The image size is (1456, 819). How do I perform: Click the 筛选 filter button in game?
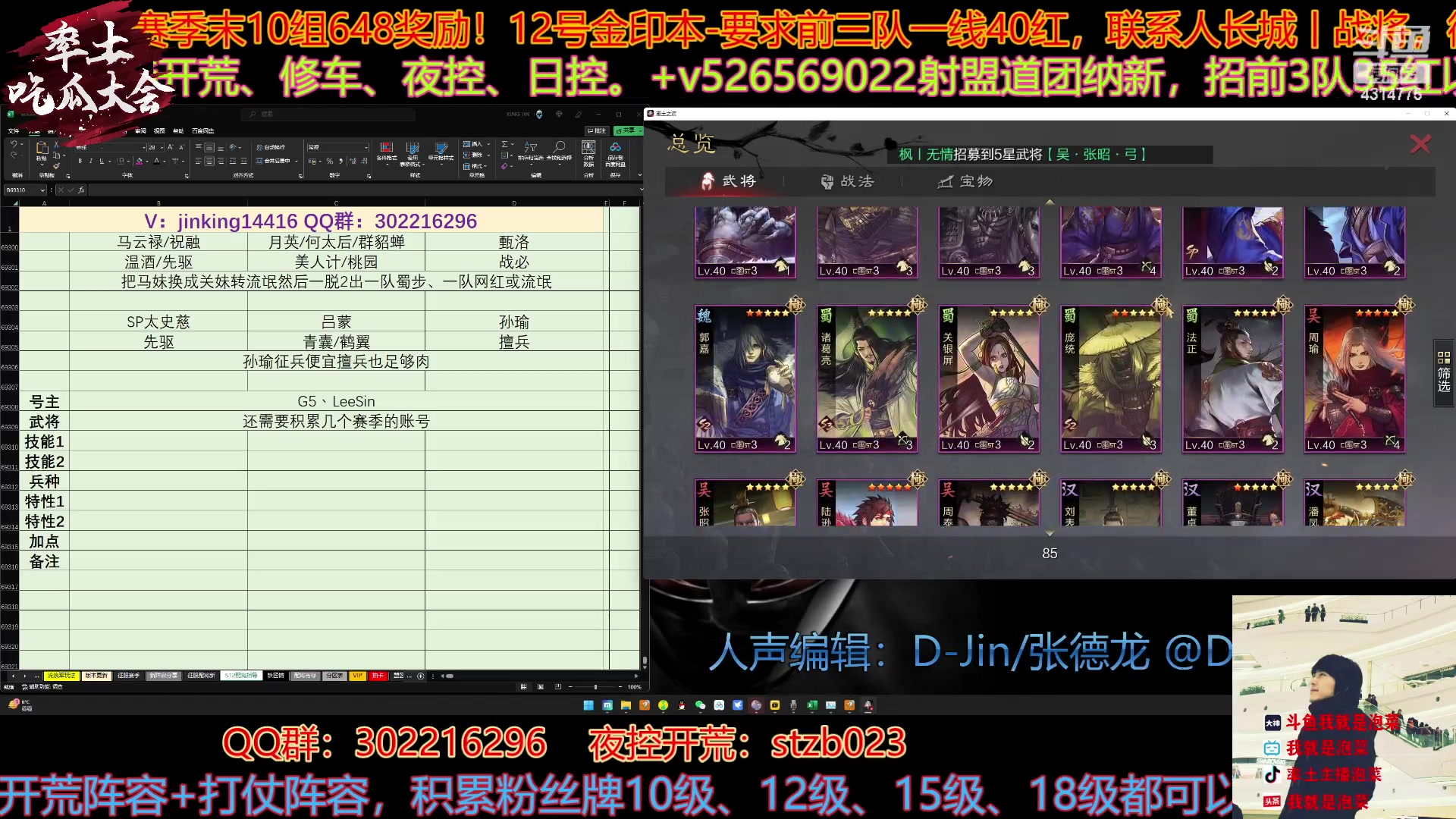point(1444,374)
